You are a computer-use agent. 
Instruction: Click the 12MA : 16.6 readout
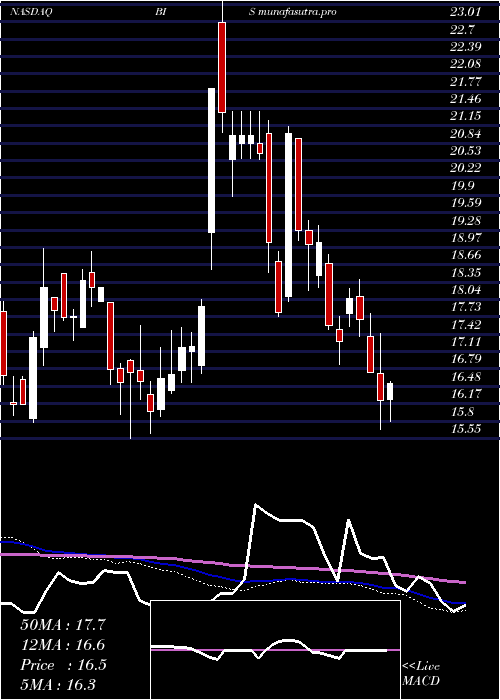click(63, 645)
